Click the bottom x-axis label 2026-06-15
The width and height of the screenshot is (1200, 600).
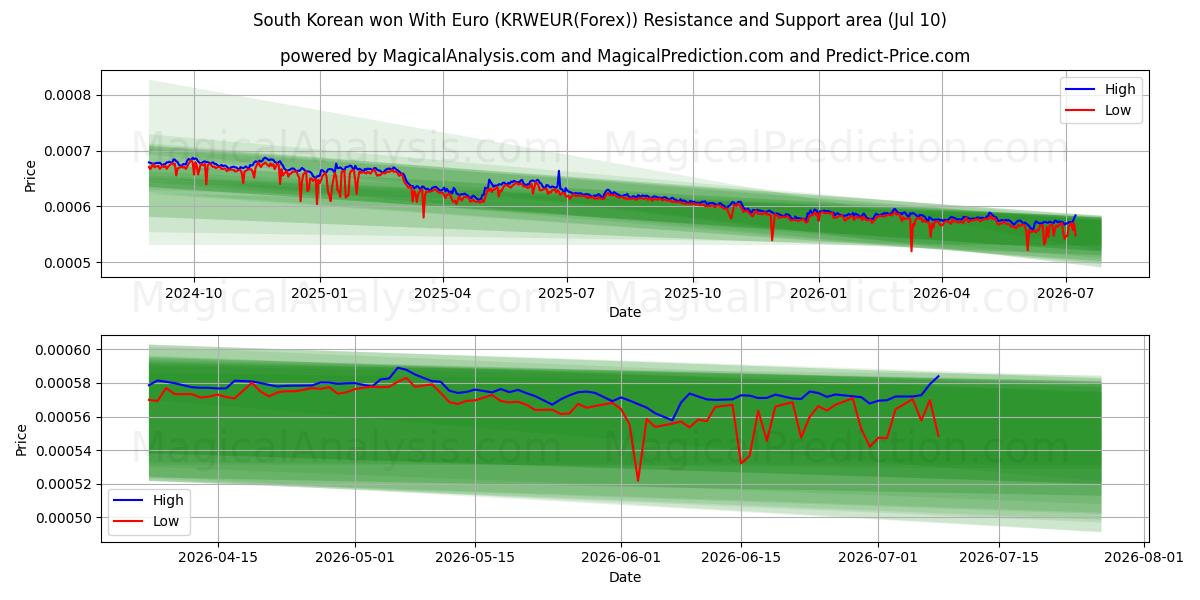coord(742,558)
